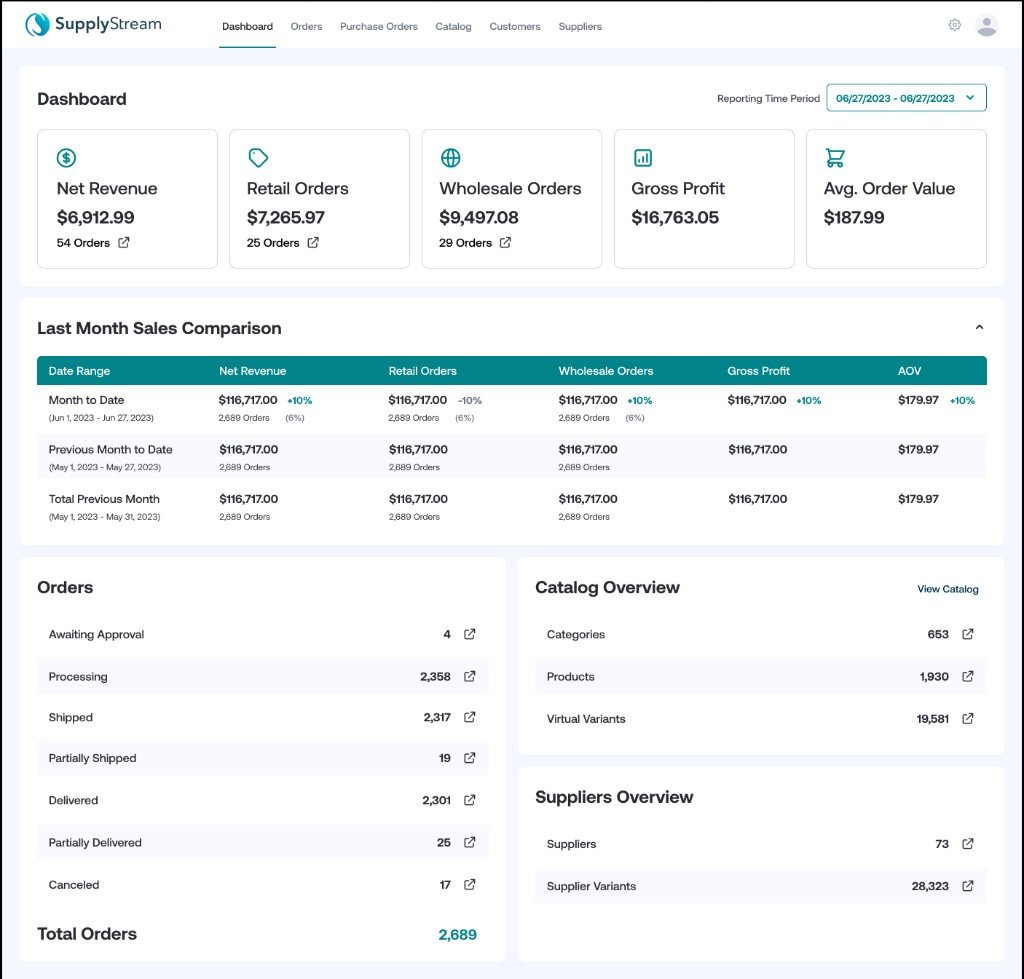Image resolution: width=1024 pixels, height=979 pixels.
Task: Click the Canceled row label
Action: coord(74,885)
